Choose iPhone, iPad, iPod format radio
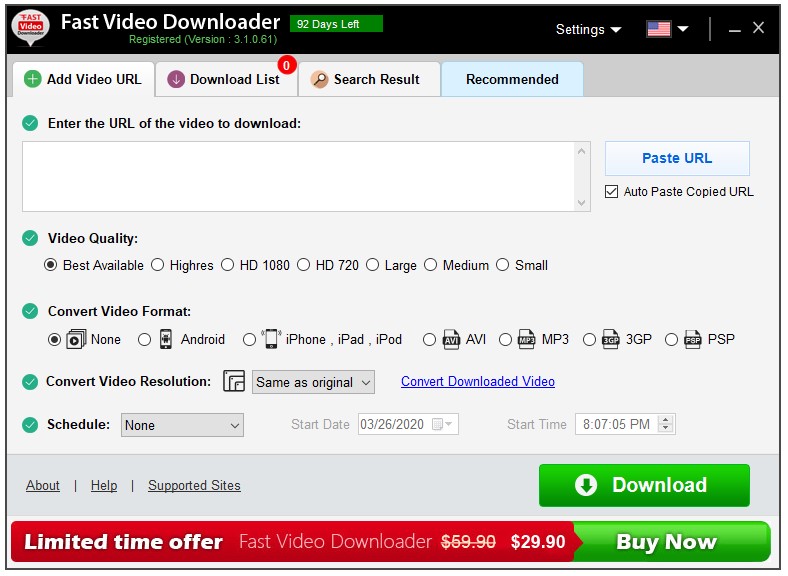 [249, 340]
